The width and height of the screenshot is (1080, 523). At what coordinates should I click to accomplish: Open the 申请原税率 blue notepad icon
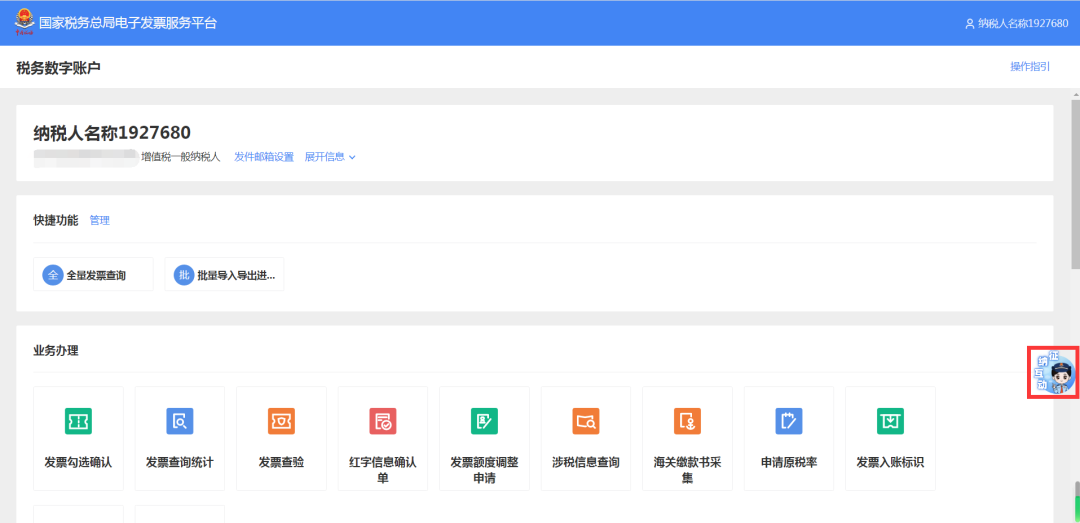[x=789, y=421]
